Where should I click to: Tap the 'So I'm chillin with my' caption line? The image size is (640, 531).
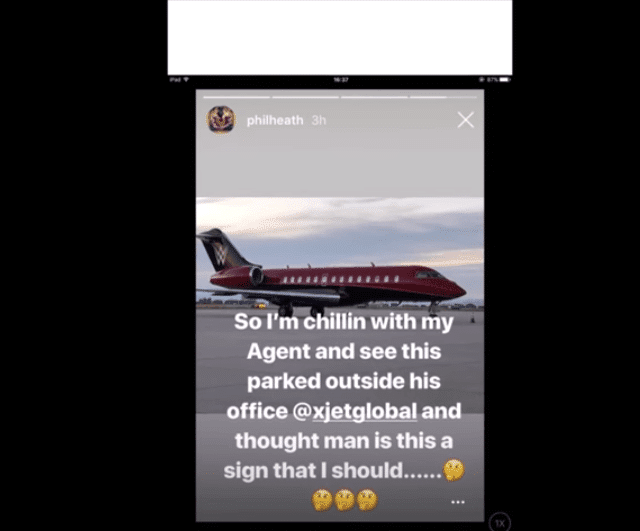[x=344, y=322]
